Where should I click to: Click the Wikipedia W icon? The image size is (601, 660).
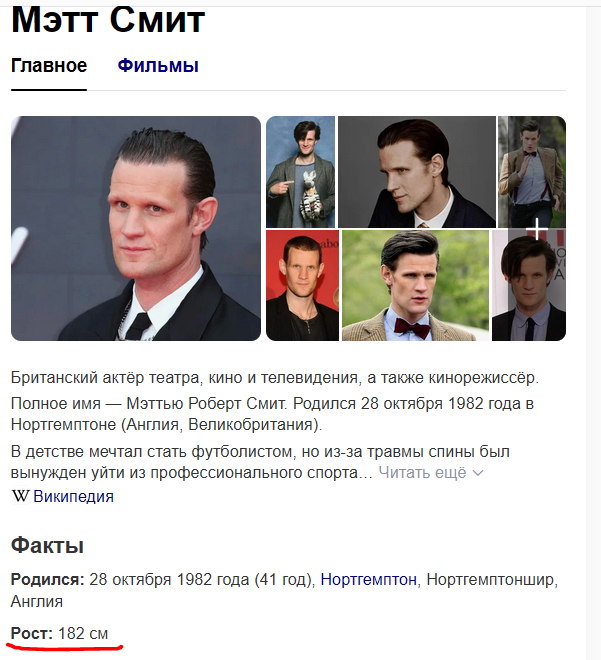click(x=20, y=496)
